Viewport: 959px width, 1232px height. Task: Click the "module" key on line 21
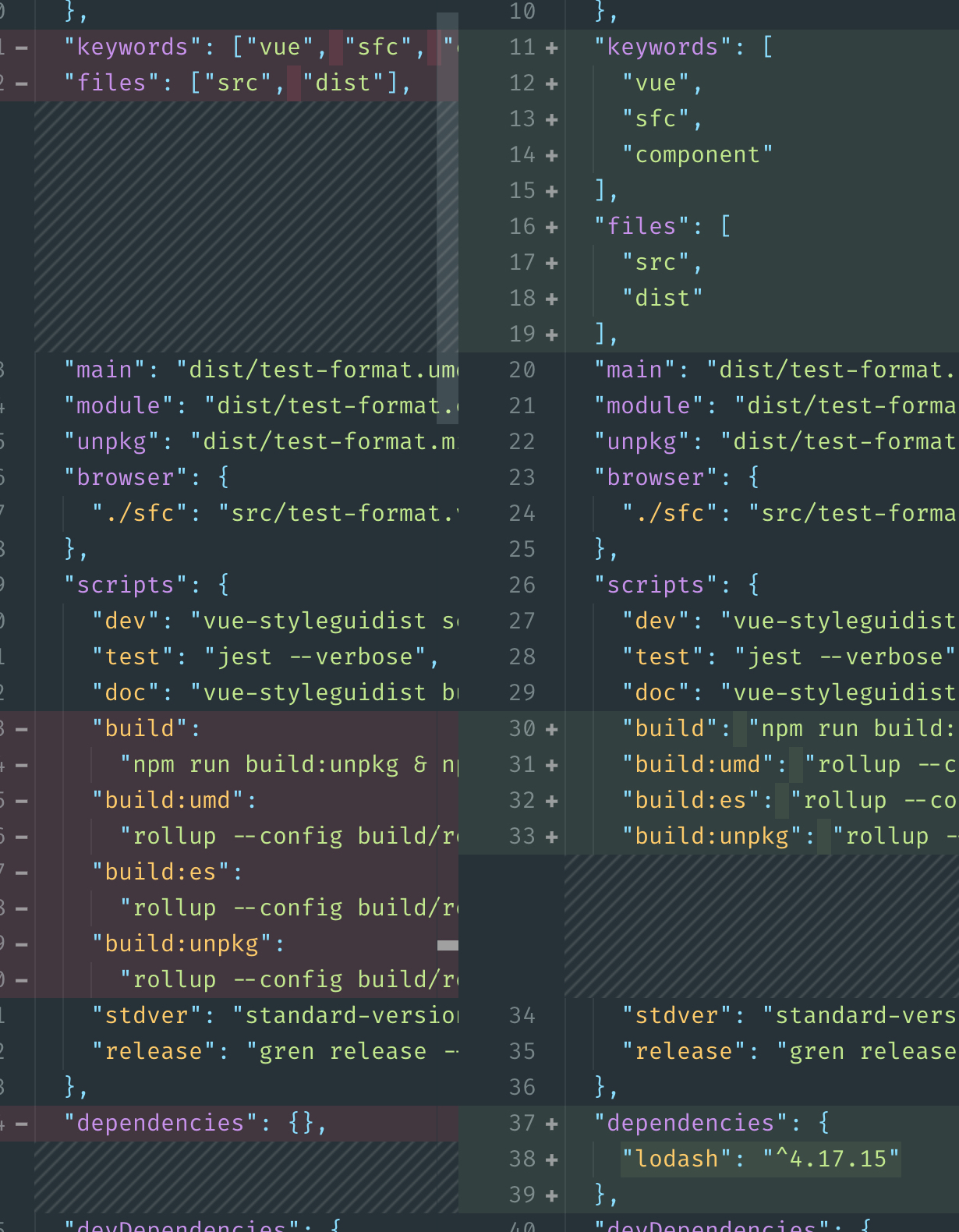tap(649, 405)
